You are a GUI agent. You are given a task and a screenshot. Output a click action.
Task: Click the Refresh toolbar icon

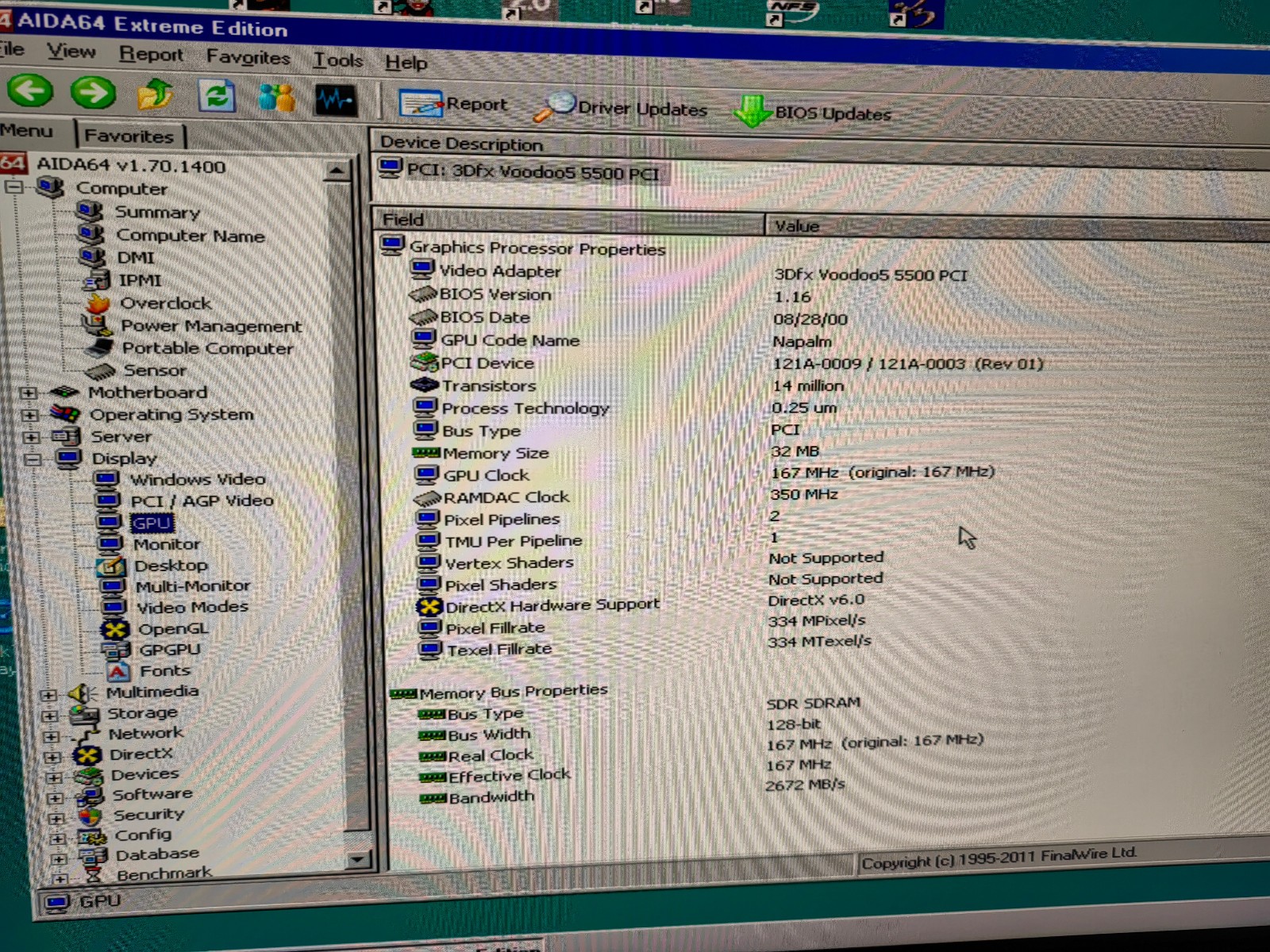217,97
